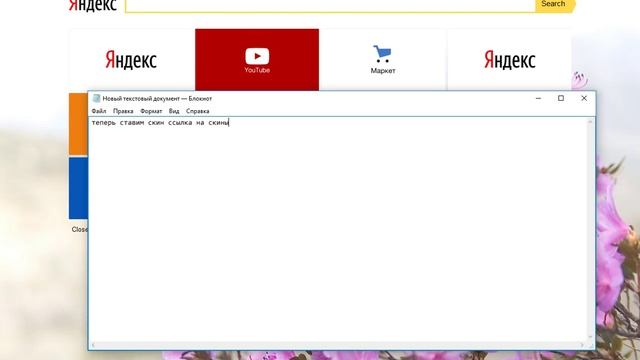
Task: Click the orange tile behind Notepad
Action: tap(78, 124)
